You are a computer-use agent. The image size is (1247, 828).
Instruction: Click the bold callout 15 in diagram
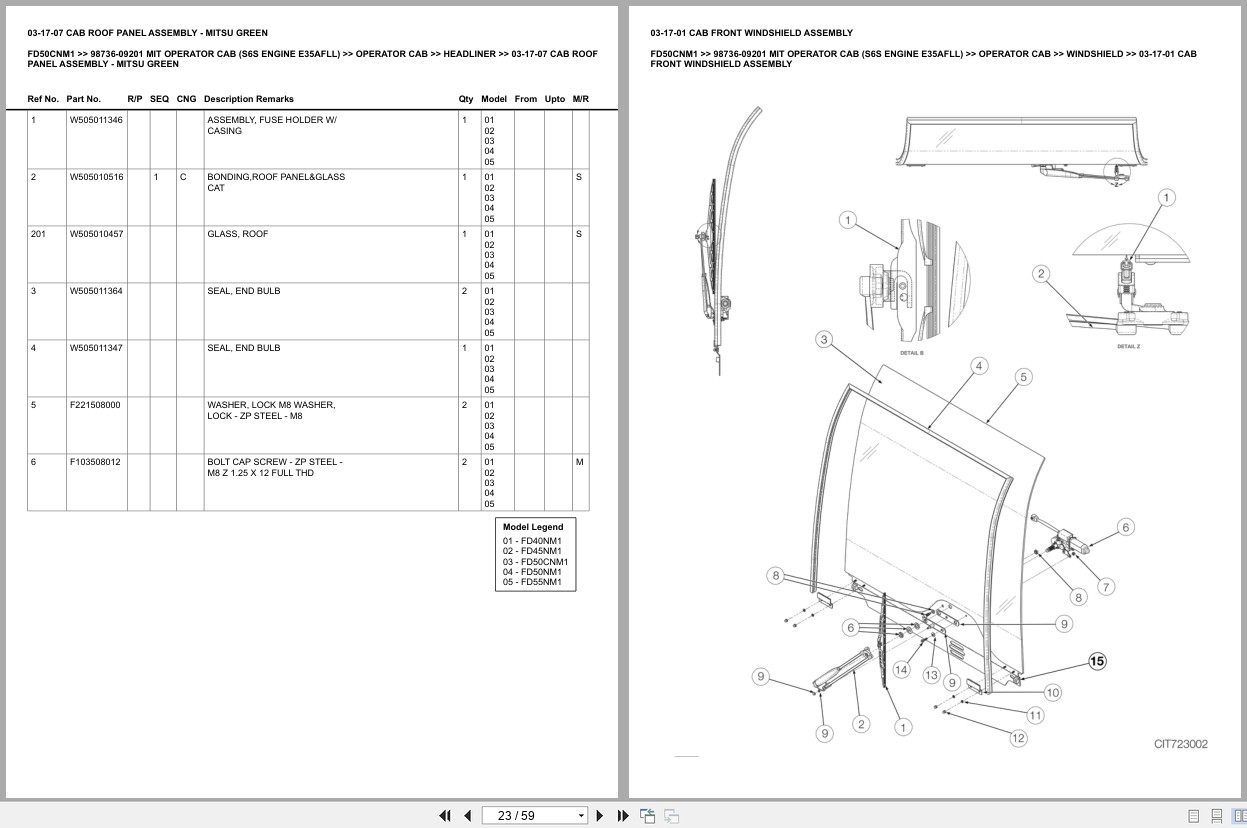pos(1097,661)
